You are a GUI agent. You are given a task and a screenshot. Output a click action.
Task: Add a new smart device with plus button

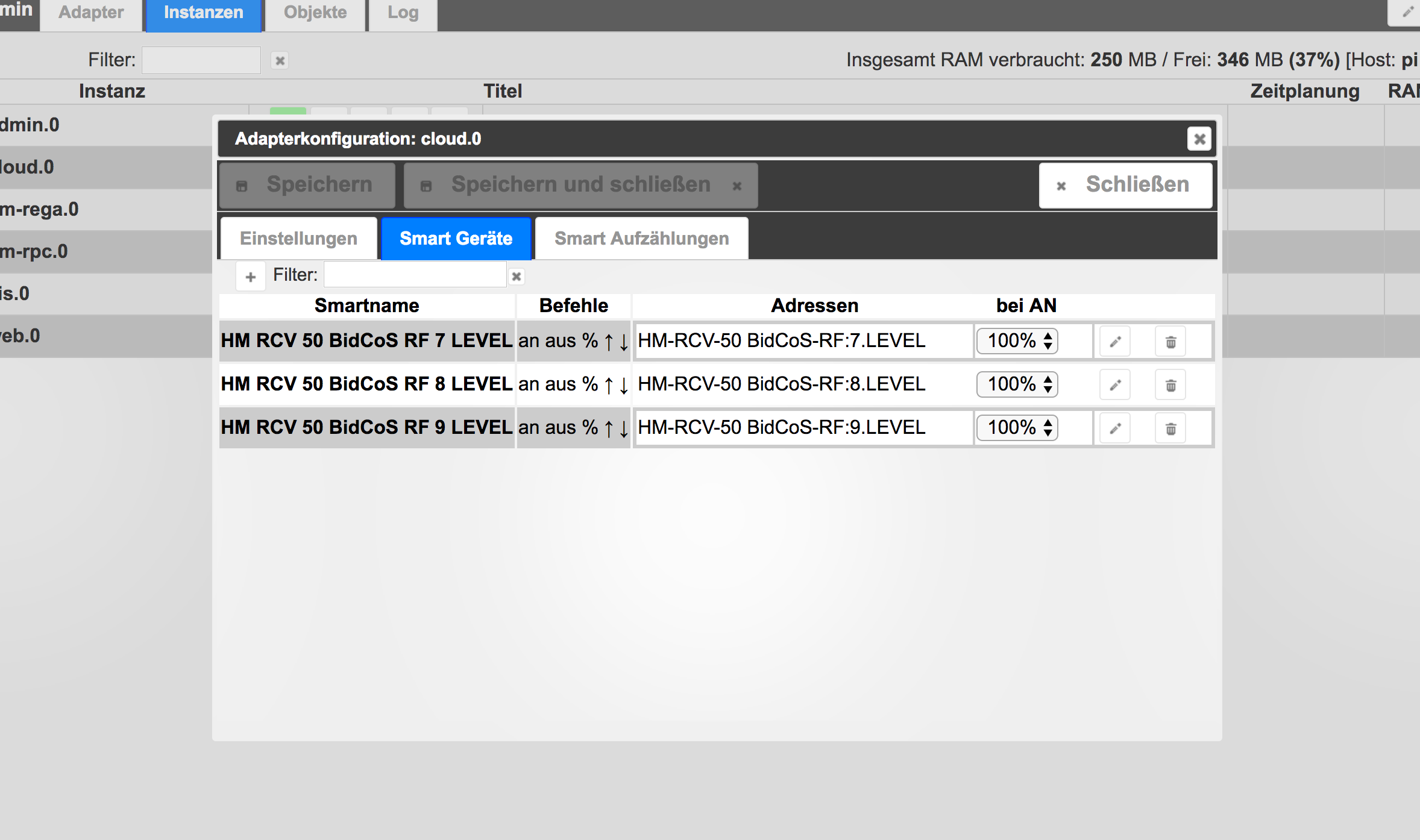pyautogui.click(x=251, y=277)
